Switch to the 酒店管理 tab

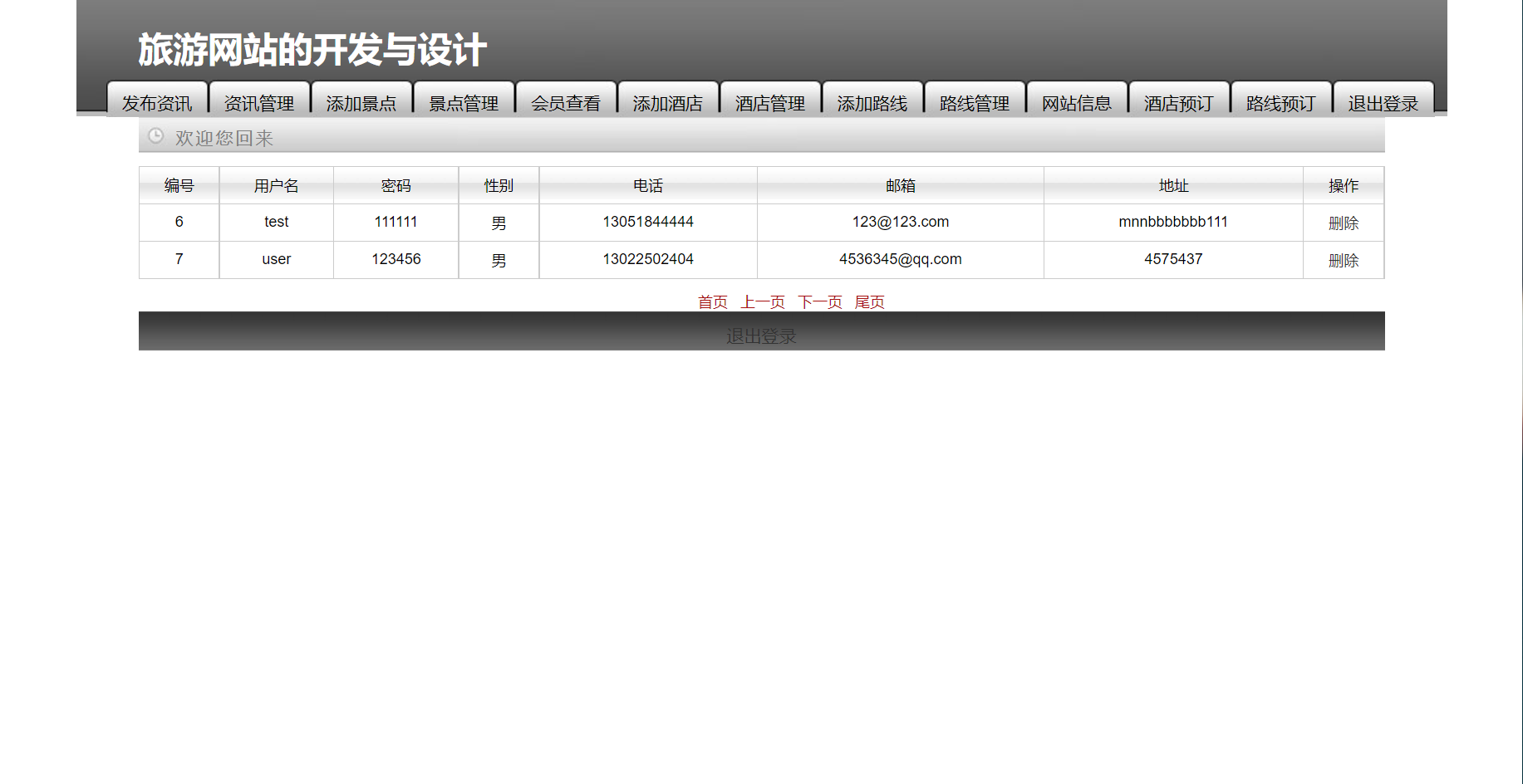coord(770,99)
